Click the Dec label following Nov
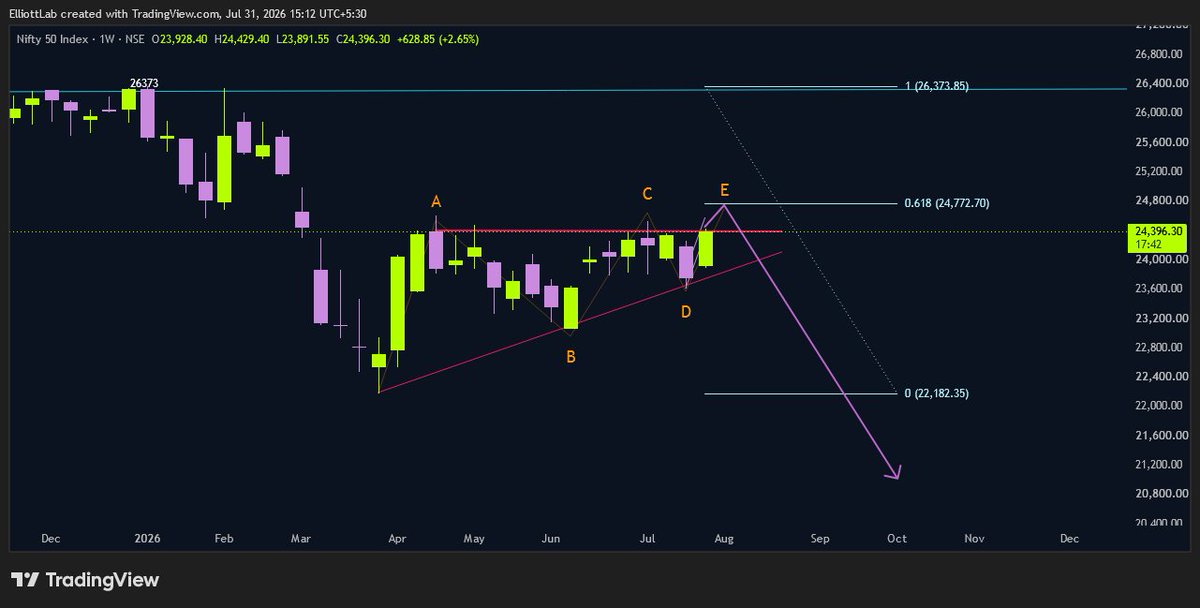Viewport: 1200px width, 608px height. coord(1070,538)
